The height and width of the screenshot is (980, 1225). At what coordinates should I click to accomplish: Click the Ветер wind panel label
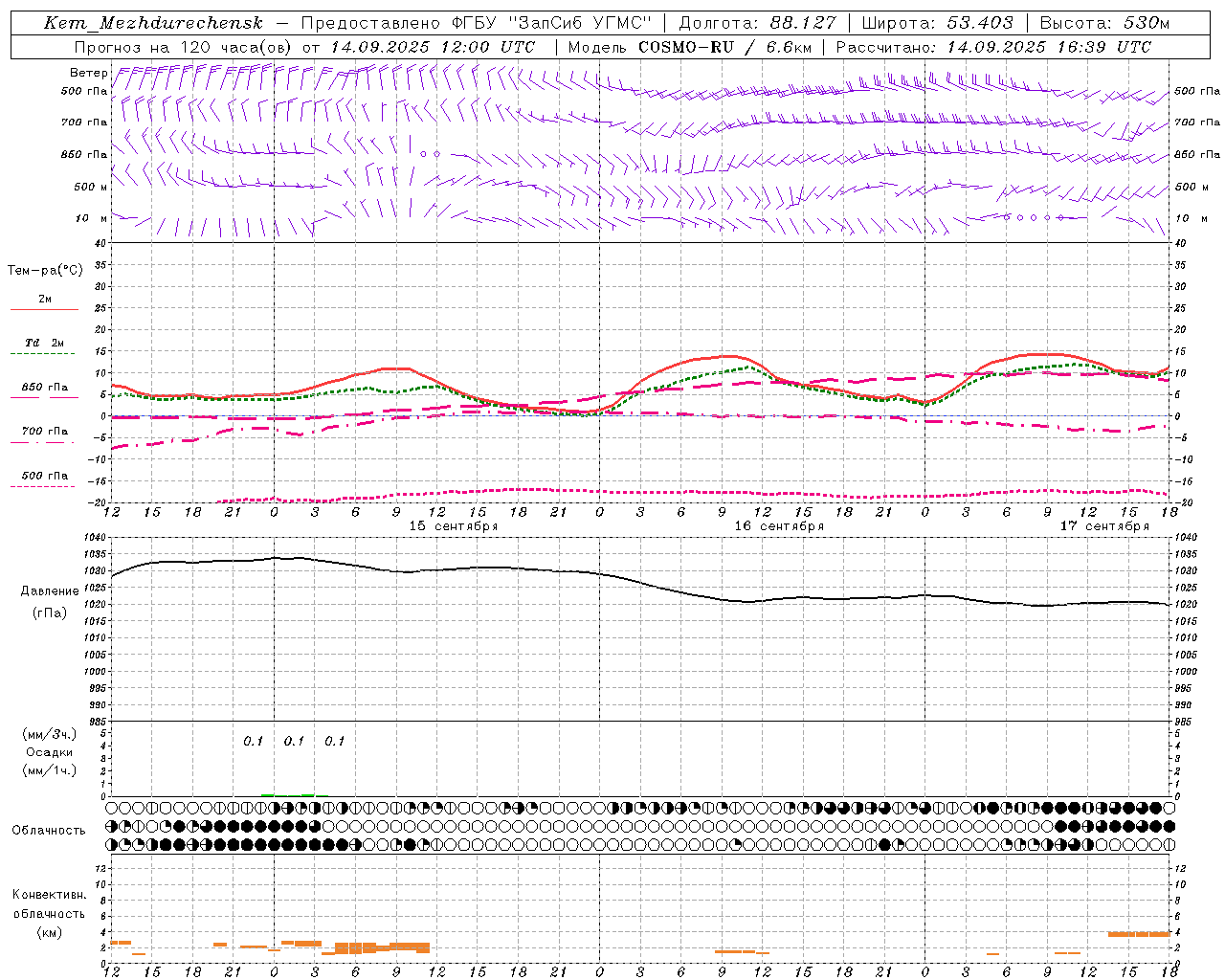pyautogui.click(x=88, y=73)
